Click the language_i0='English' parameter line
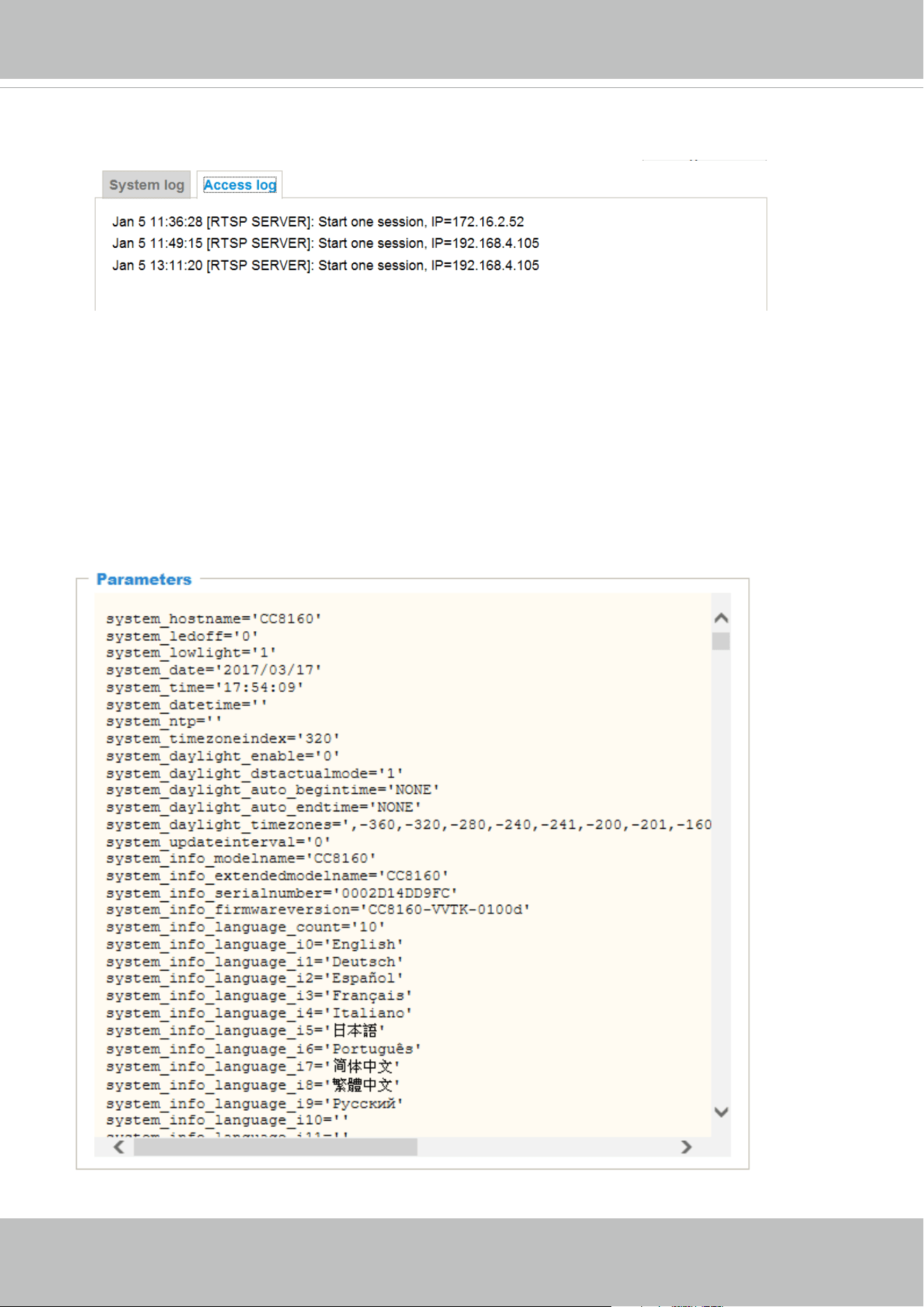 click(x=255, y=944)
